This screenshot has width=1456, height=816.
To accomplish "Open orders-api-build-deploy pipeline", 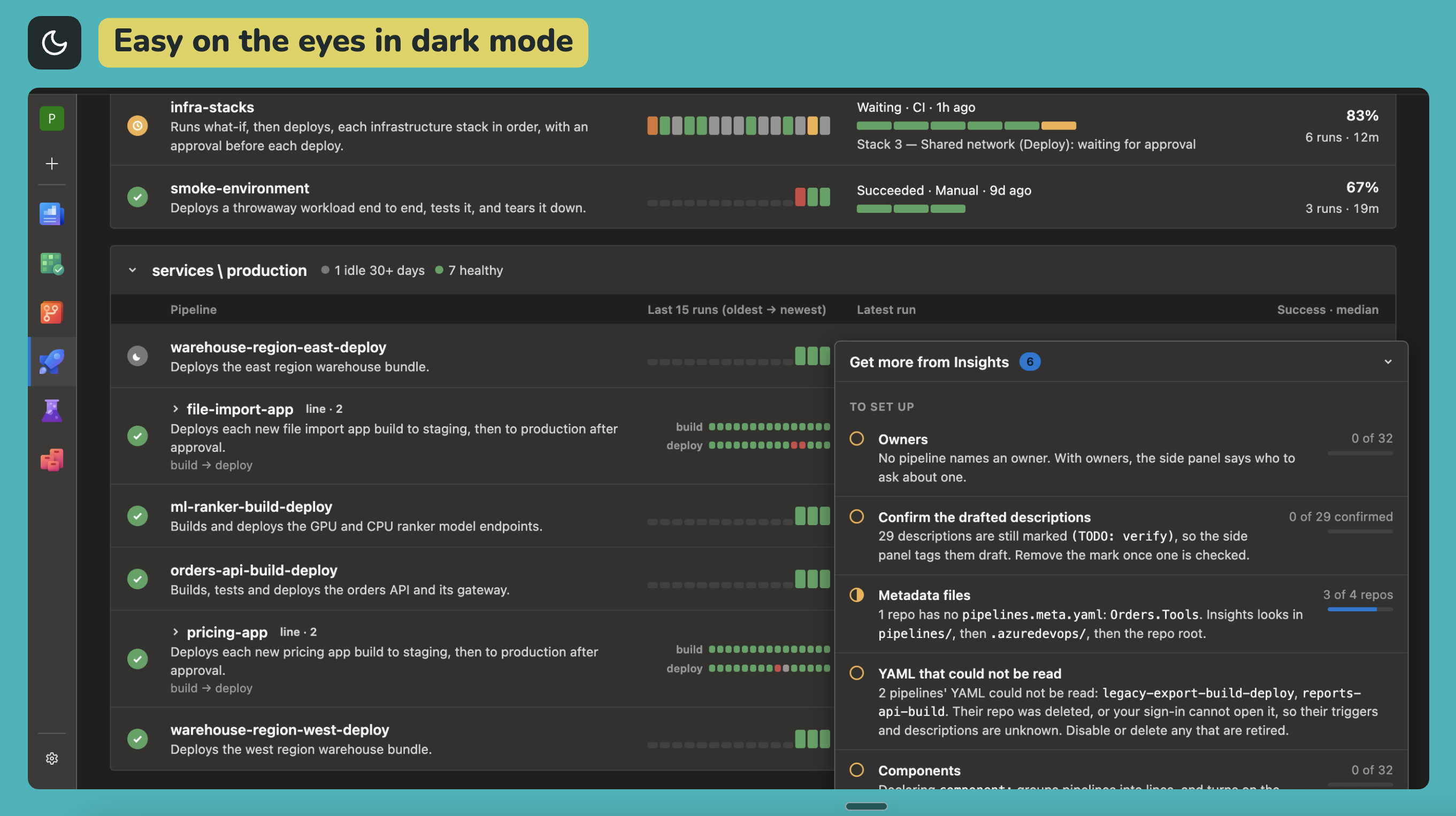I will coord(254,570).
